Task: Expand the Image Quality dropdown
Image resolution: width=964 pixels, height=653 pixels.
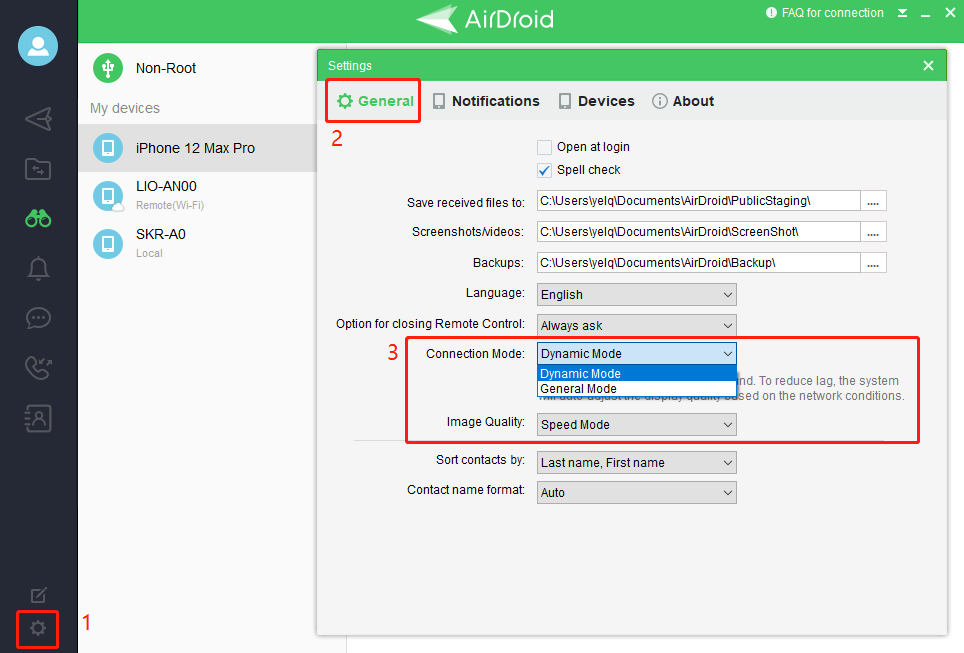Action: tap(636, 425)
